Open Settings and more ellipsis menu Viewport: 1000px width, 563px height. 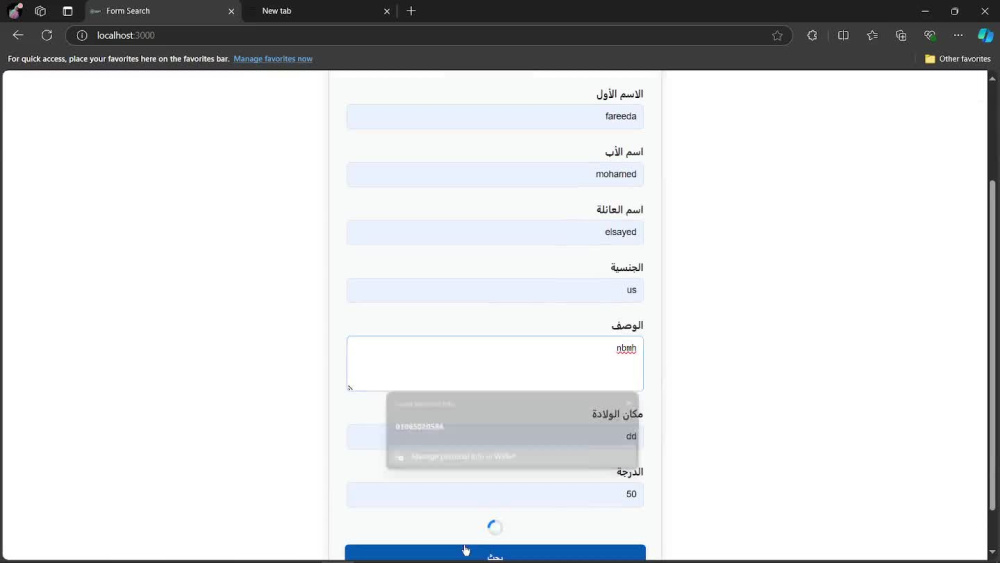[x=958, y=35]
